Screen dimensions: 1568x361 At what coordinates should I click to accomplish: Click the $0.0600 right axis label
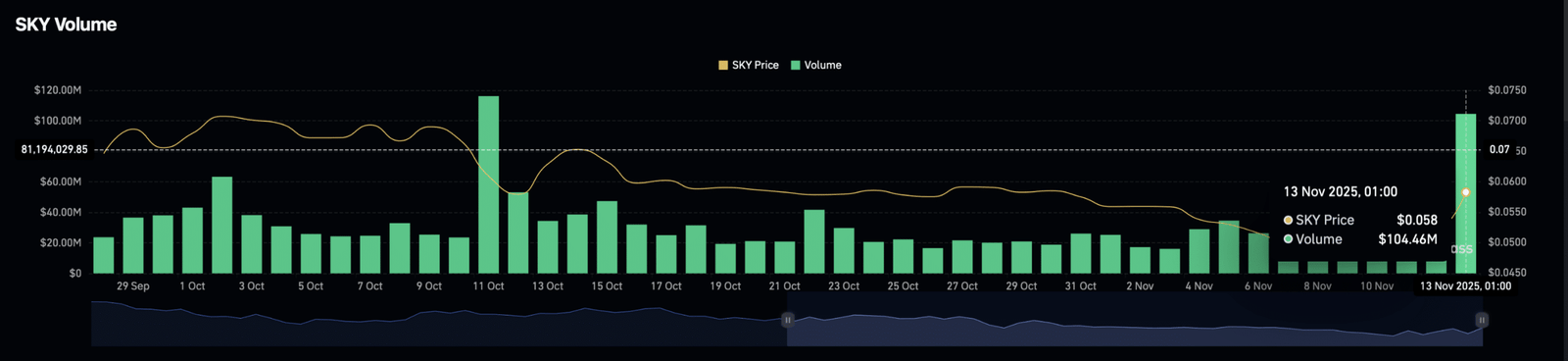(x=1507, y=181)
